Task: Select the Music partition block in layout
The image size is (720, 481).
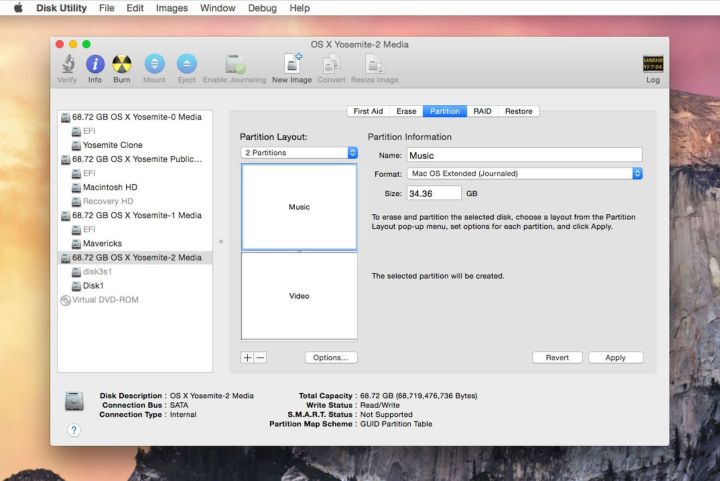Action: tap(299, 207)
